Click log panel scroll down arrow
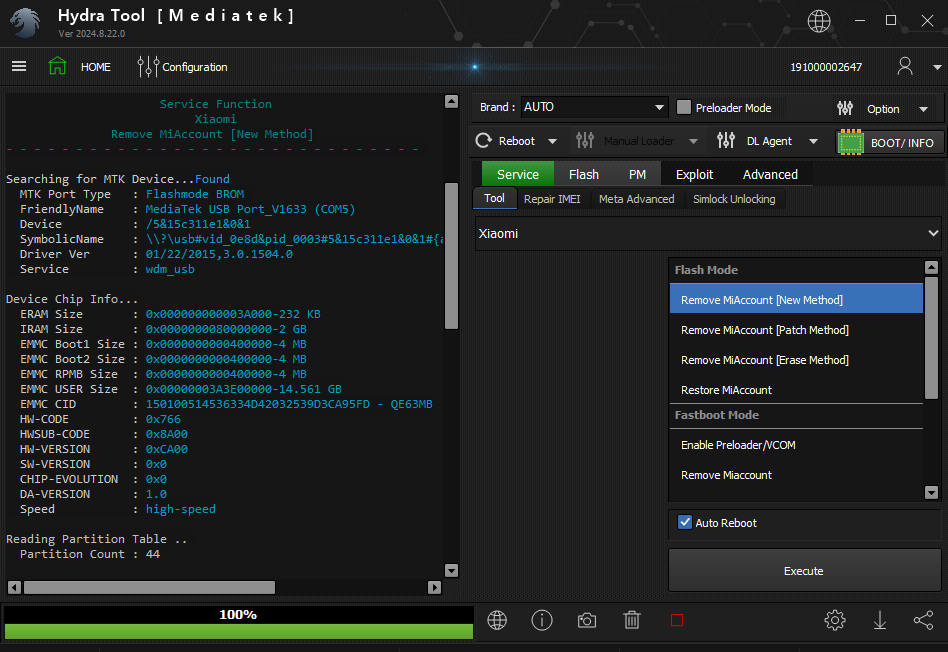Image resolution: width=948 pixels, height=652 pixels. tap(451, 570)
